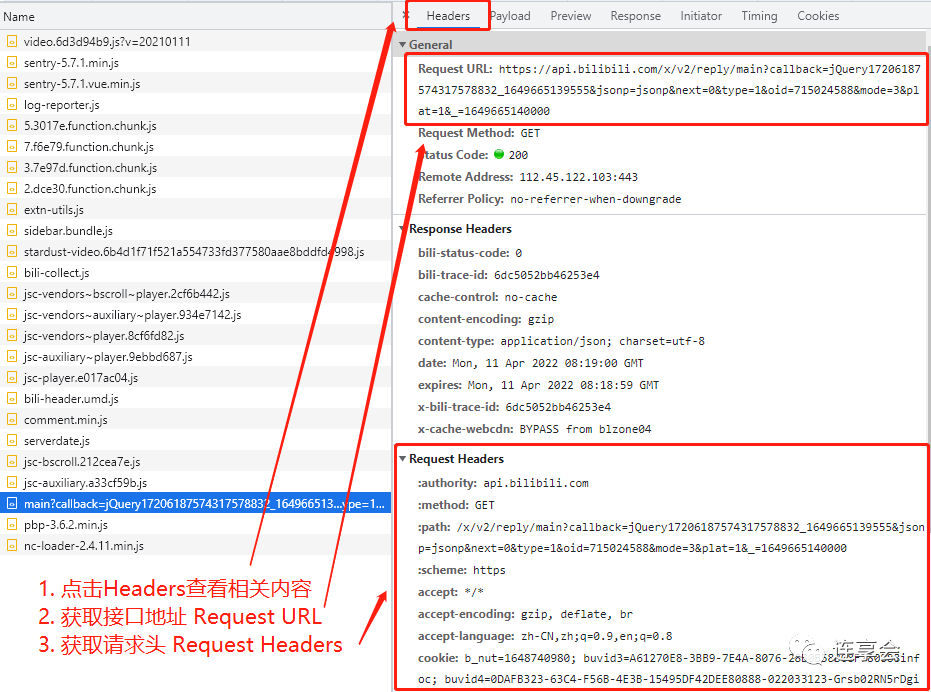The image size is (931, 692).
Task: Click the green Status Code 200 indicator
Action: [499, 154]
